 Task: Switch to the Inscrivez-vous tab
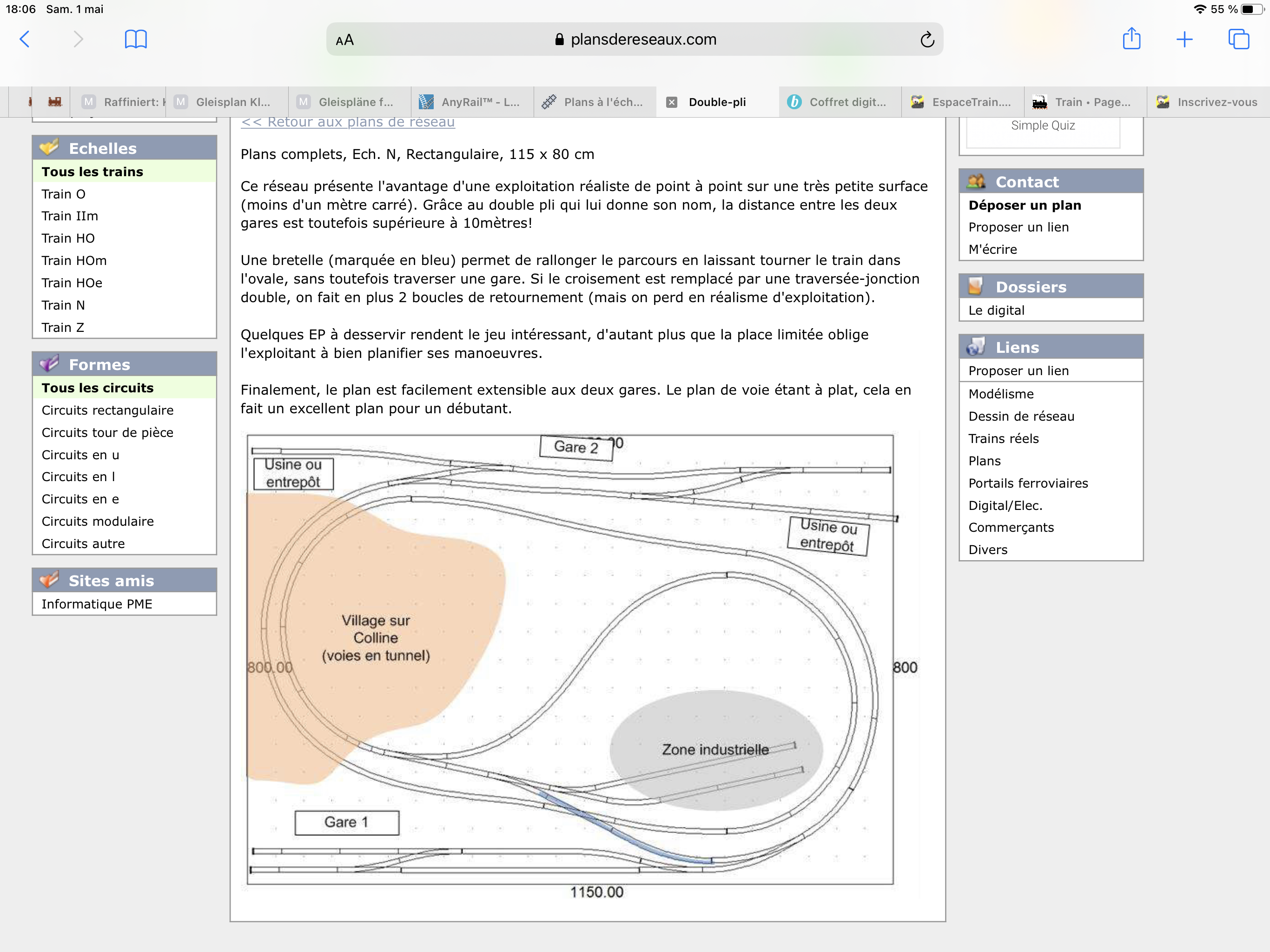1209,102
